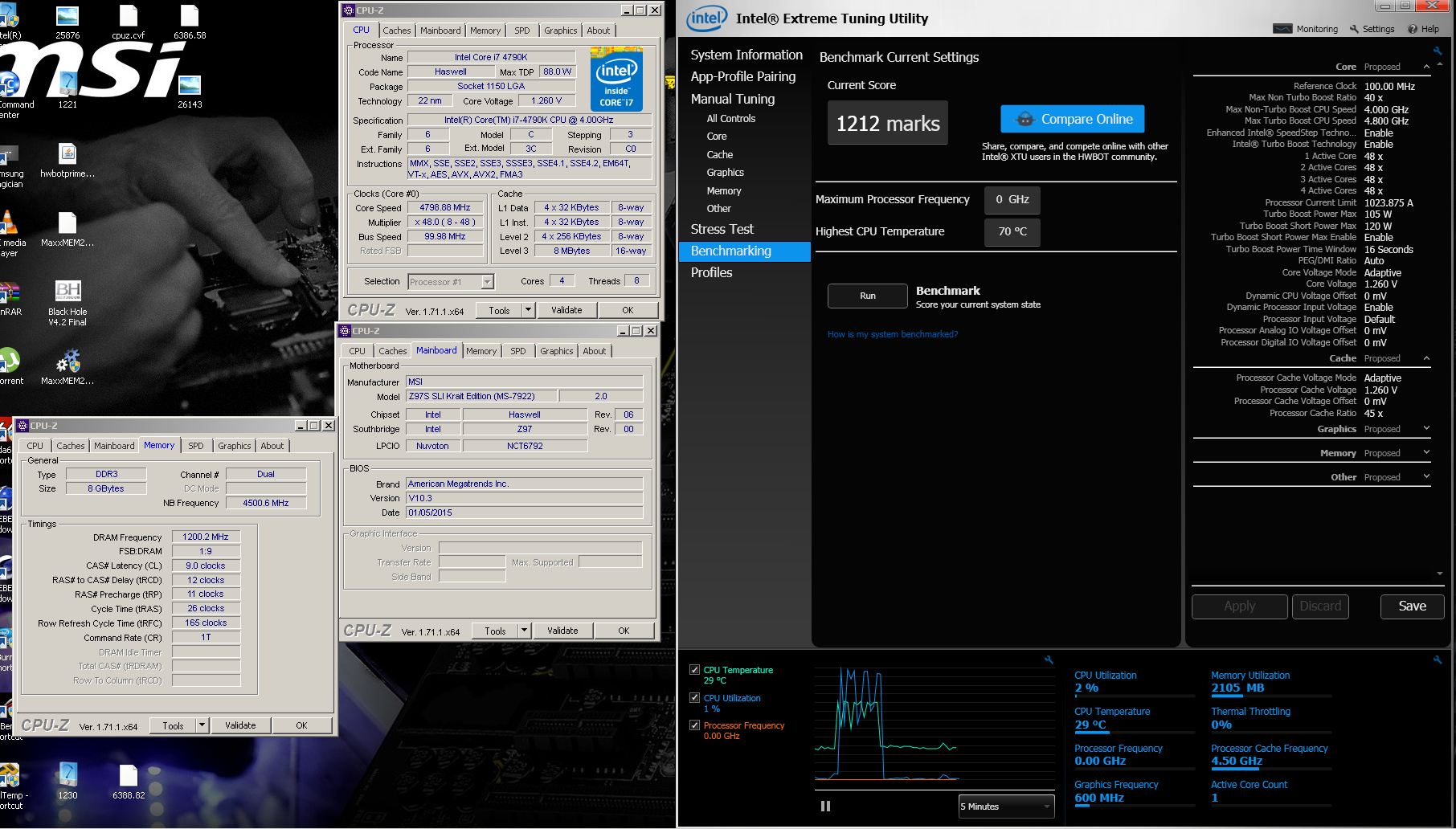Click the wrench icon in monitoring graph panel

[1049, 660]
